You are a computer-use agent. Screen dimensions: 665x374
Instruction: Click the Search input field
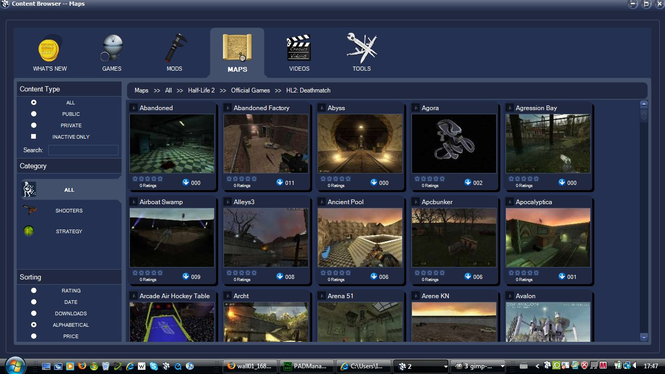pyautogui.click(x=83, y=150)
